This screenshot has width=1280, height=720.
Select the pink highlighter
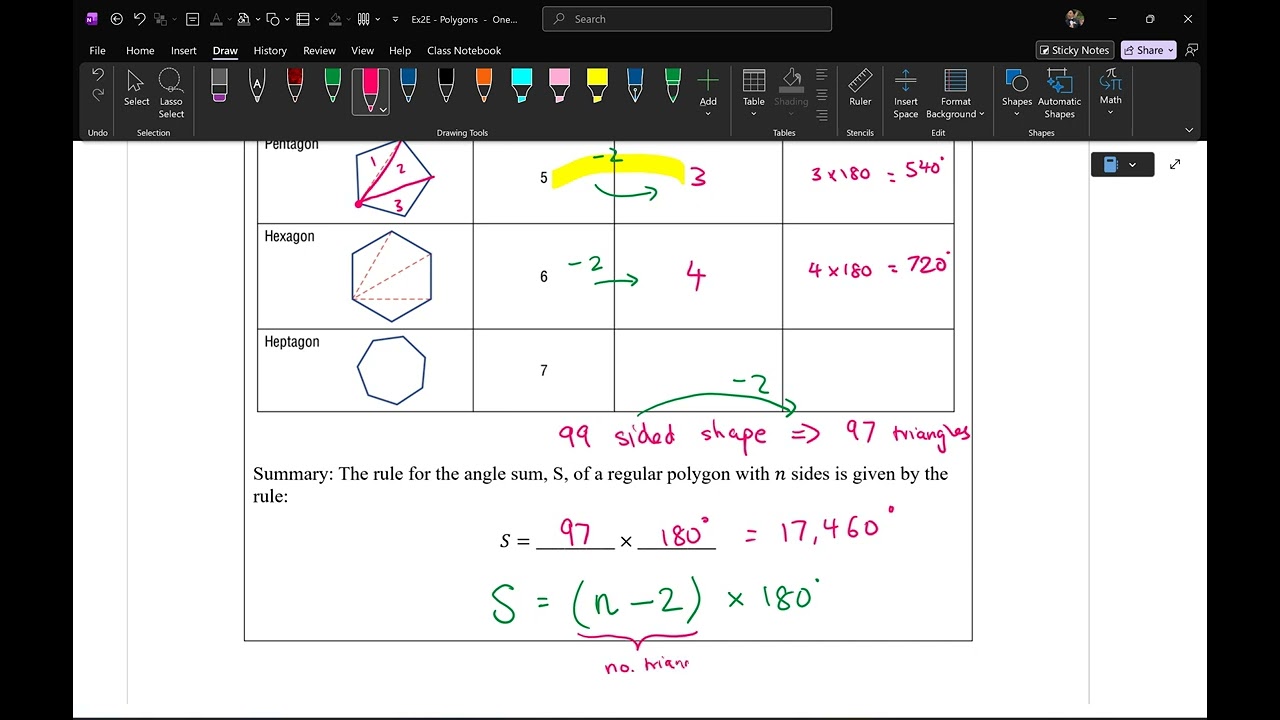click(560, 85)
